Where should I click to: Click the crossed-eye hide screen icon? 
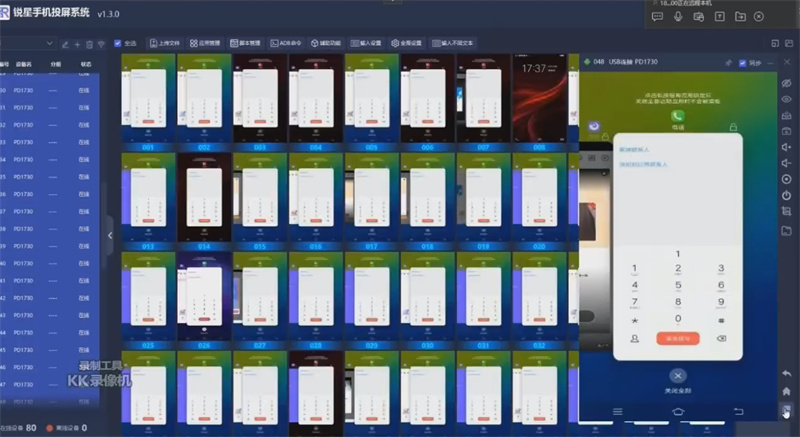[x=786, y=83]
